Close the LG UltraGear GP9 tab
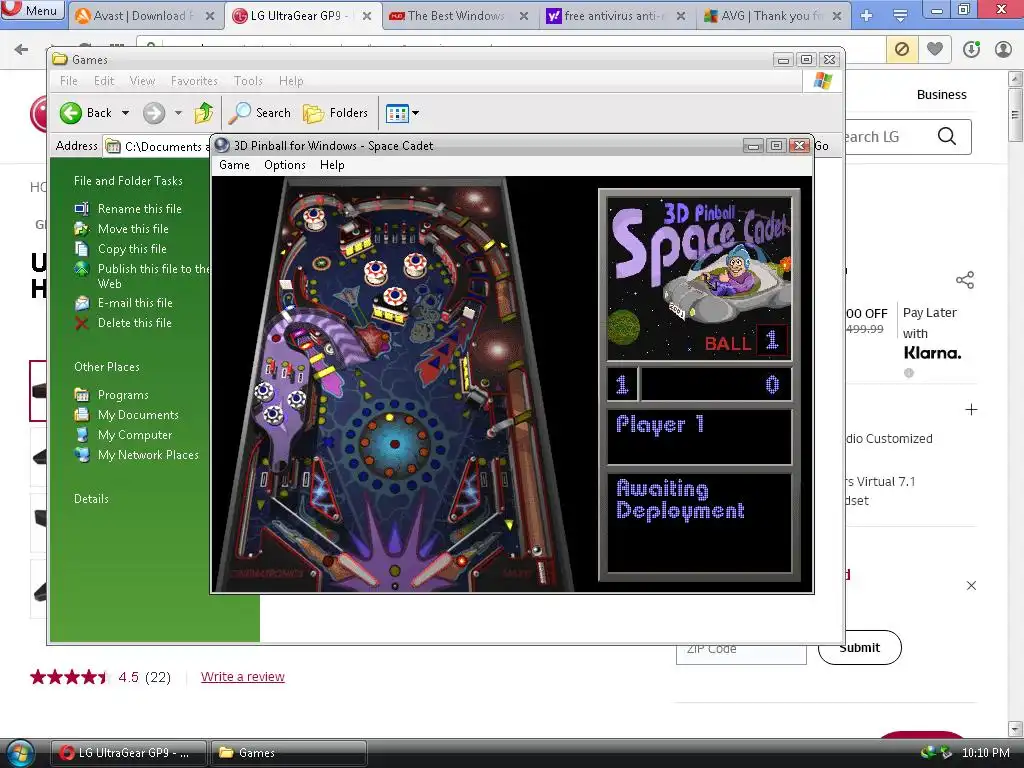Screen dimensions: 1024x768 point(367,16)
